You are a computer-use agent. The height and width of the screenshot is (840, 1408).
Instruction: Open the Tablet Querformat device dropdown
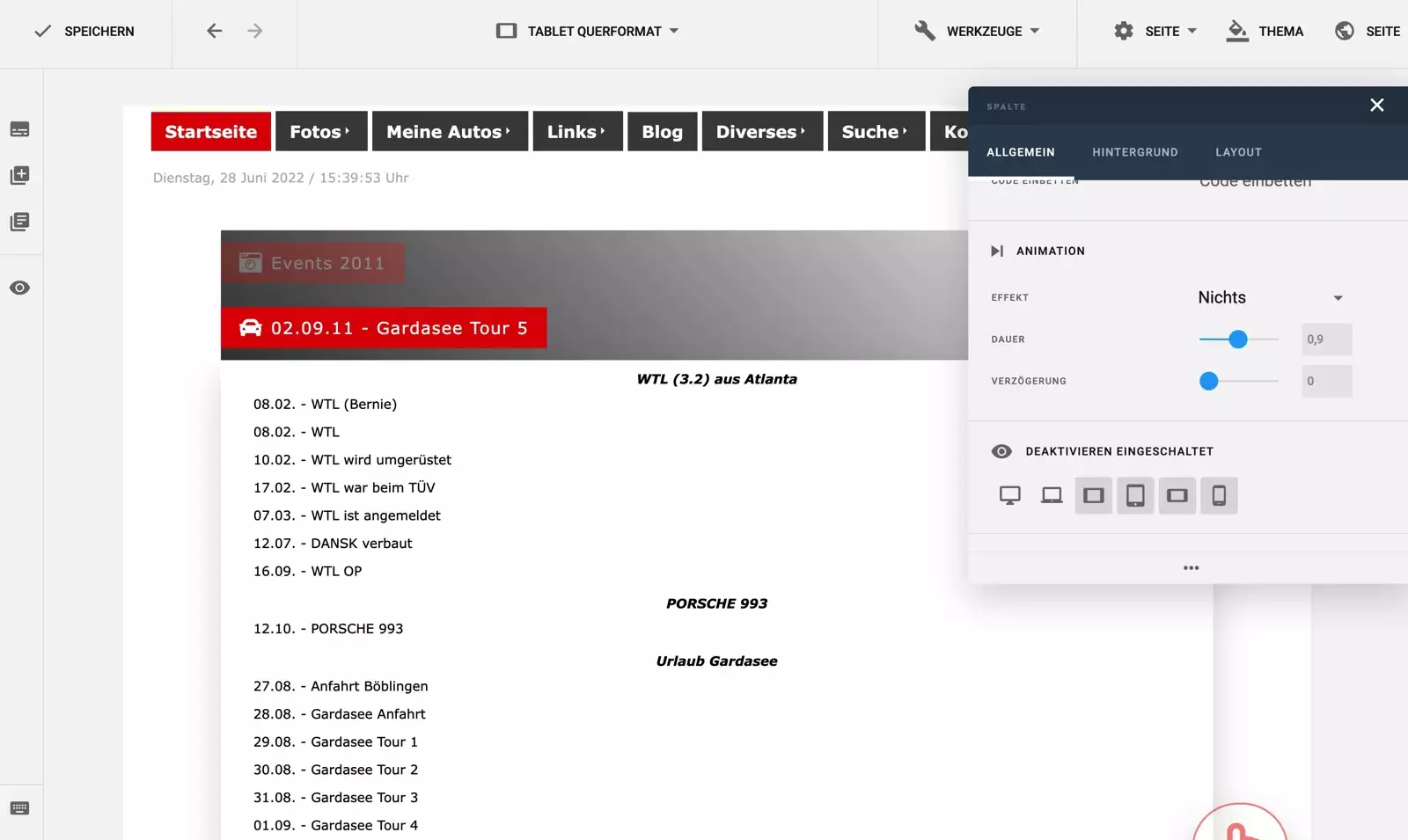pos(587,31)
